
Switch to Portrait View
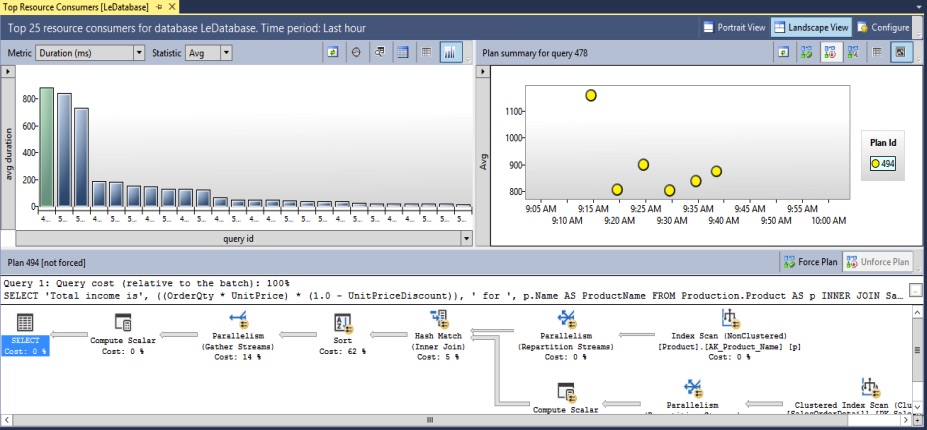point(735,27)
